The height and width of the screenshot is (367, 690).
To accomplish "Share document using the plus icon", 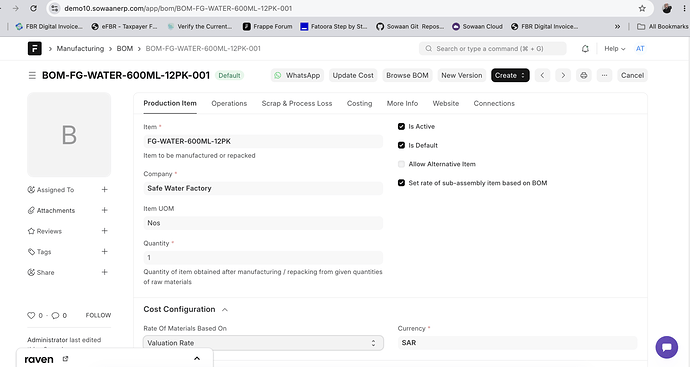I will click(104, 272).
